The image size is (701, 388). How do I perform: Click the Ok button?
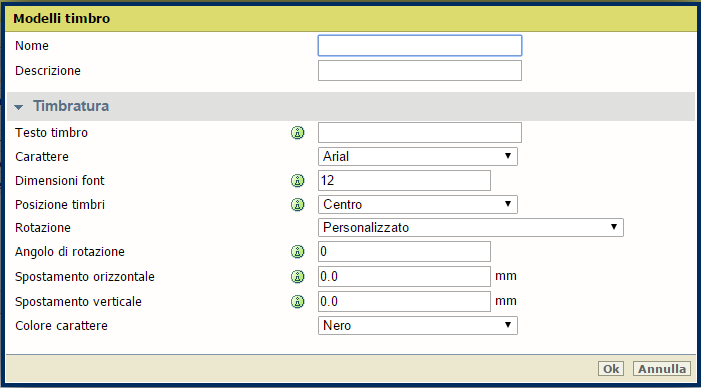pos(611,369)
